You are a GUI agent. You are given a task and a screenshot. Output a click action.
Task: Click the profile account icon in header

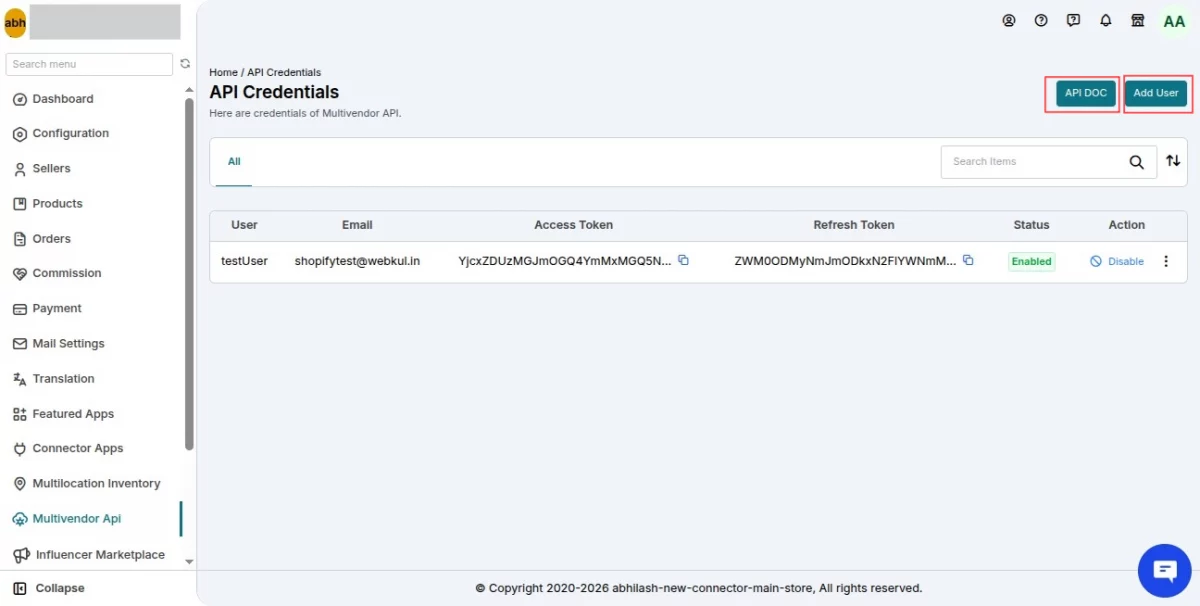point(1009,20)
